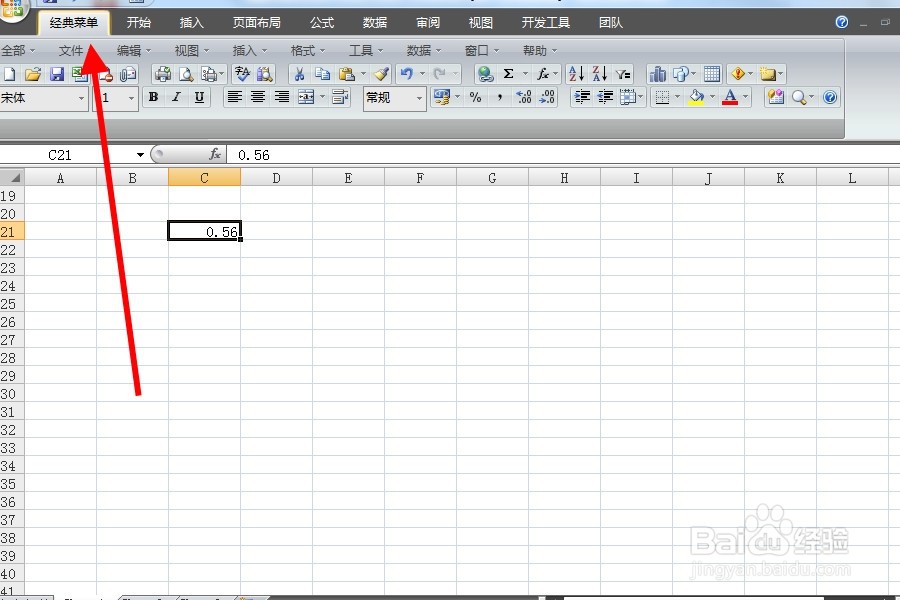This screenshot has width=900, height=600.
Task: Open the 经典菜单 ribbon tab
Action: [x=73, y=23]
